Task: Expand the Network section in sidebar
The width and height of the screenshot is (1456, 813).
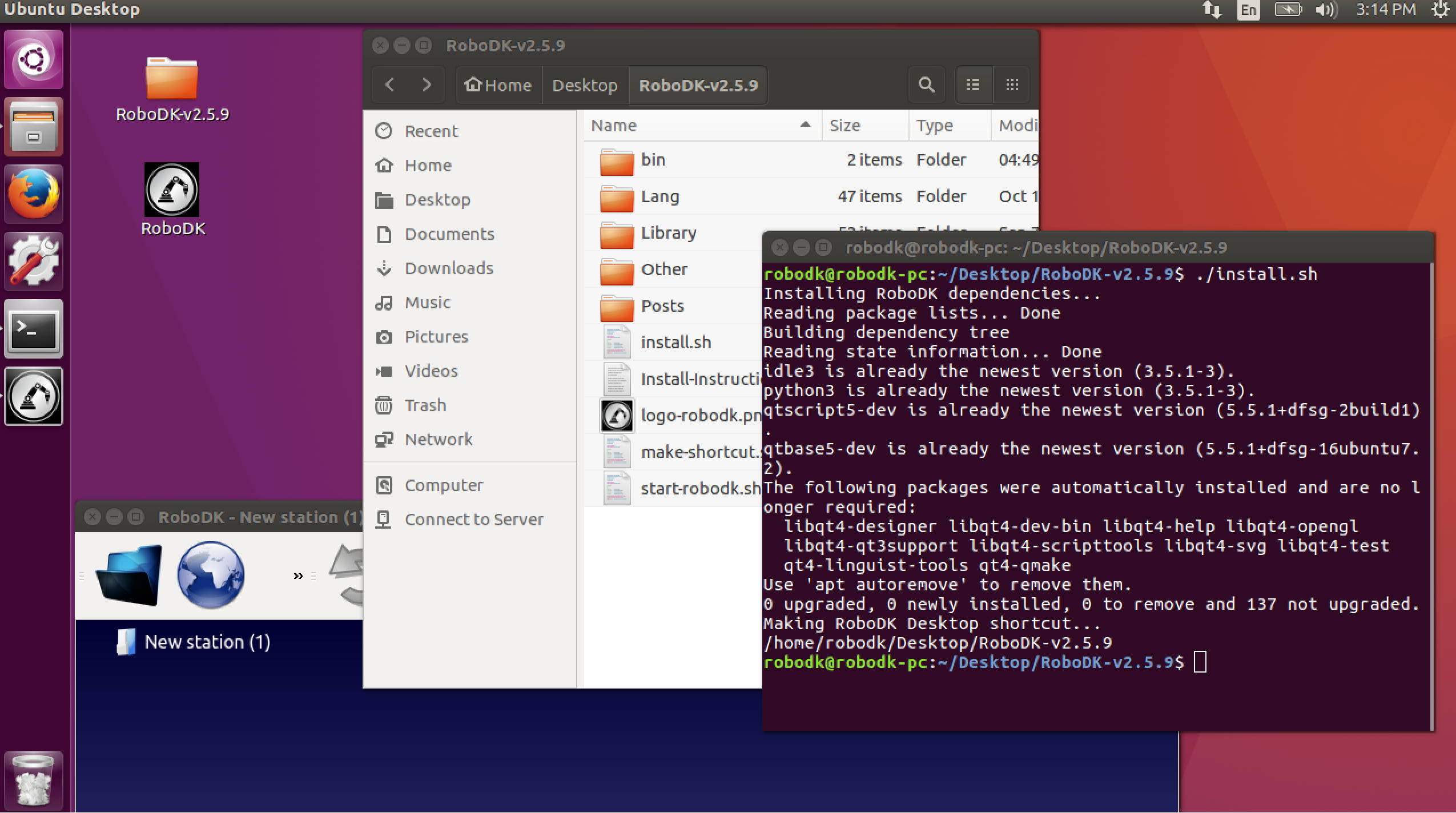Action: point(438,439)
